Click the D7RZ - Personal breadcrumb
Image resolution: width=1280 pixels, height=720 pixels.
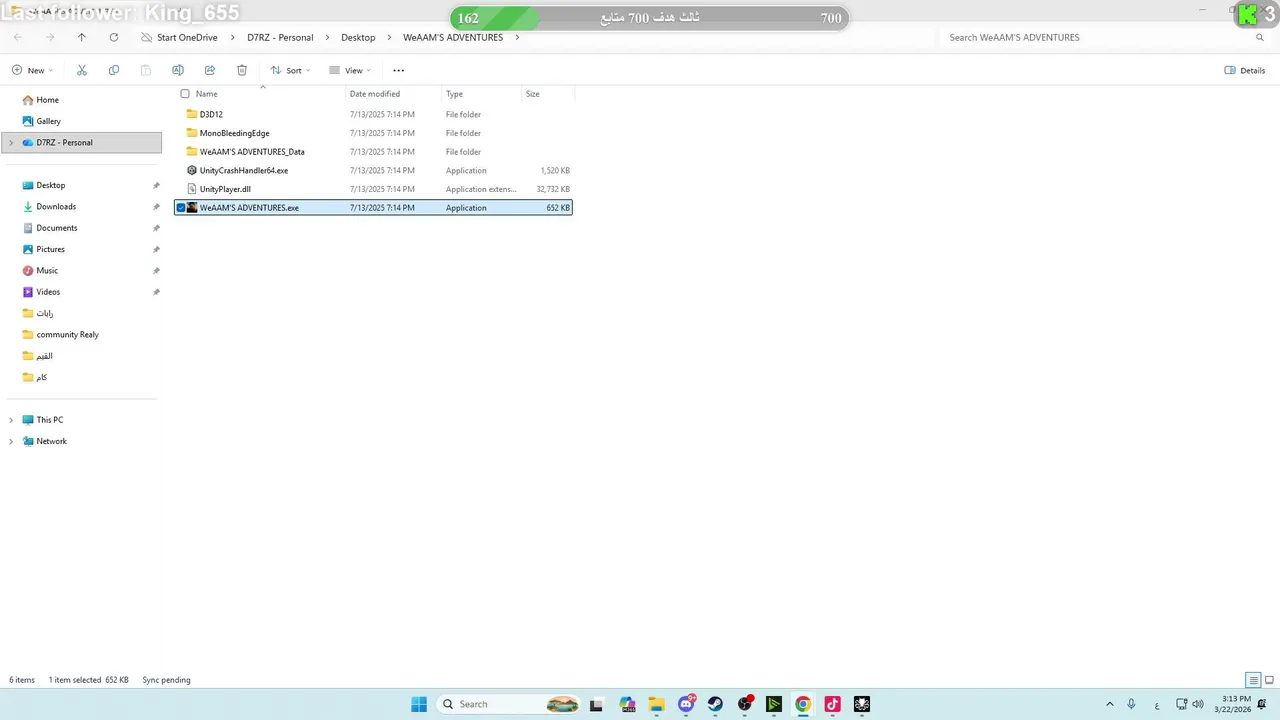click(280, 37)
